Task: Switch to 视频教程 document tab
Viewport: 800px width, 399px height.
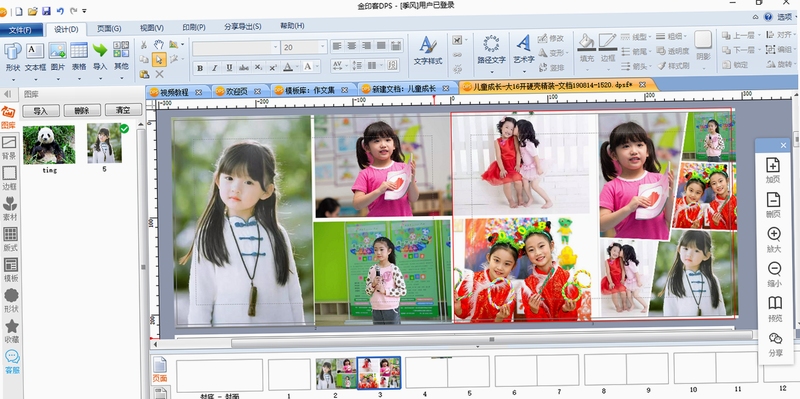Action: click(174, 92)
